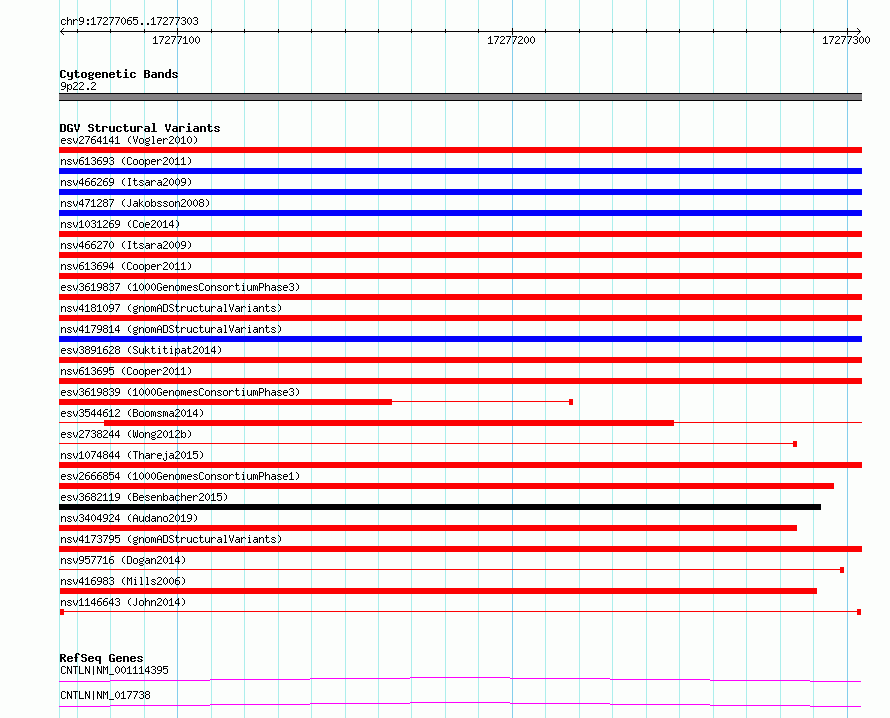Open nsv416983 (Mills2006) variant label

(x=123, y=581)
